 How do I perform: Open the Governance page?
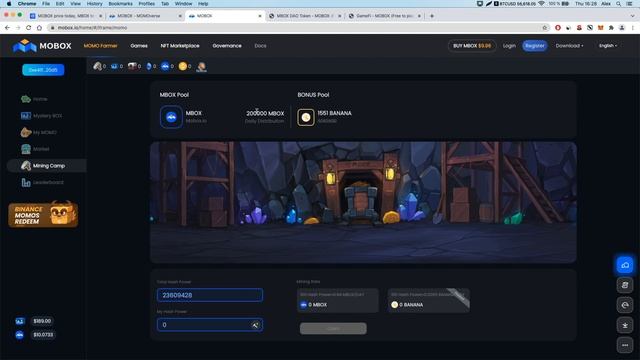click(x=227, y=46)
